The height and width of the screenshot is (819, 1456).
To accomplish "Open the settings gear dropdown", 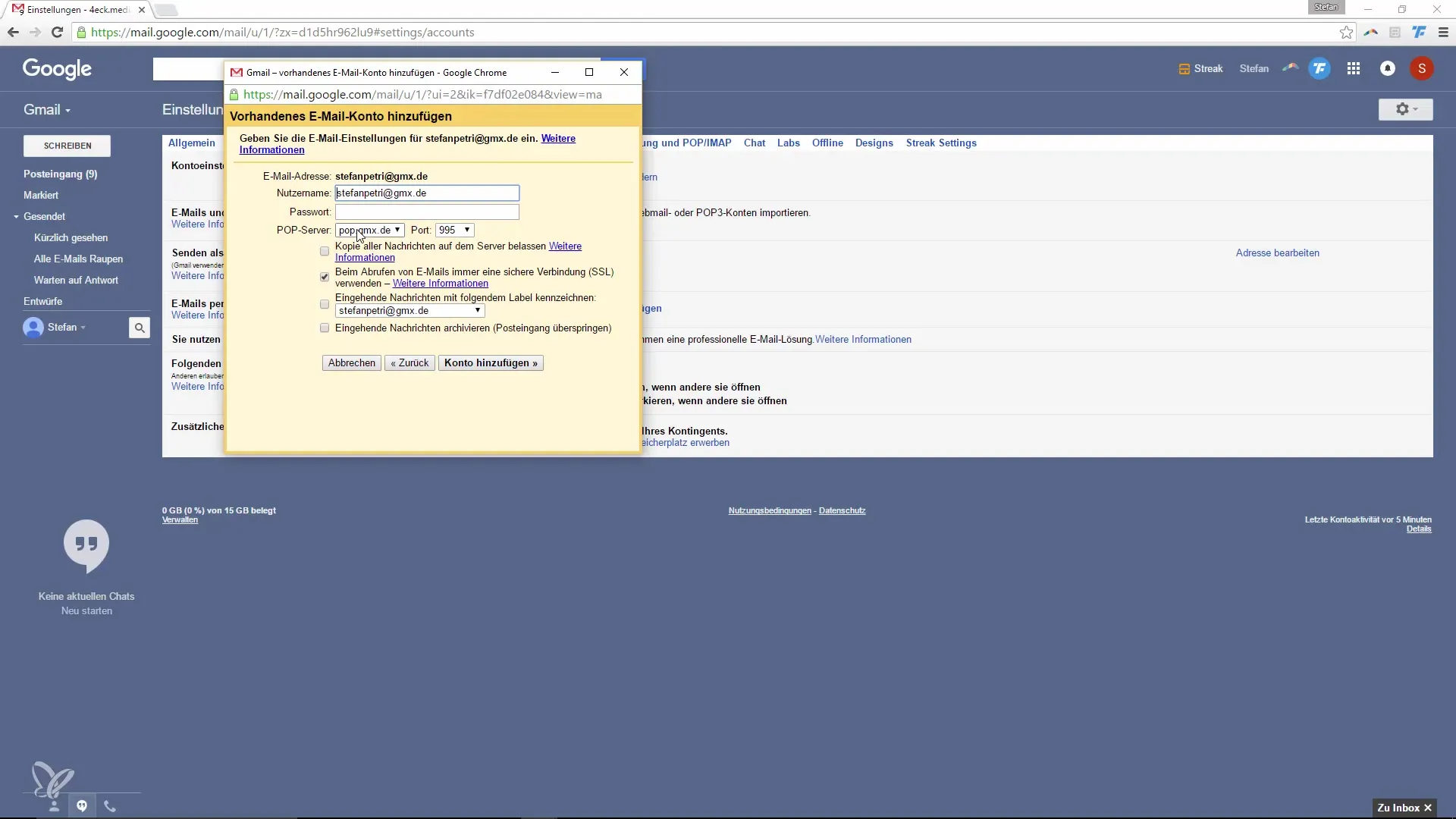I will point(1406,109).
